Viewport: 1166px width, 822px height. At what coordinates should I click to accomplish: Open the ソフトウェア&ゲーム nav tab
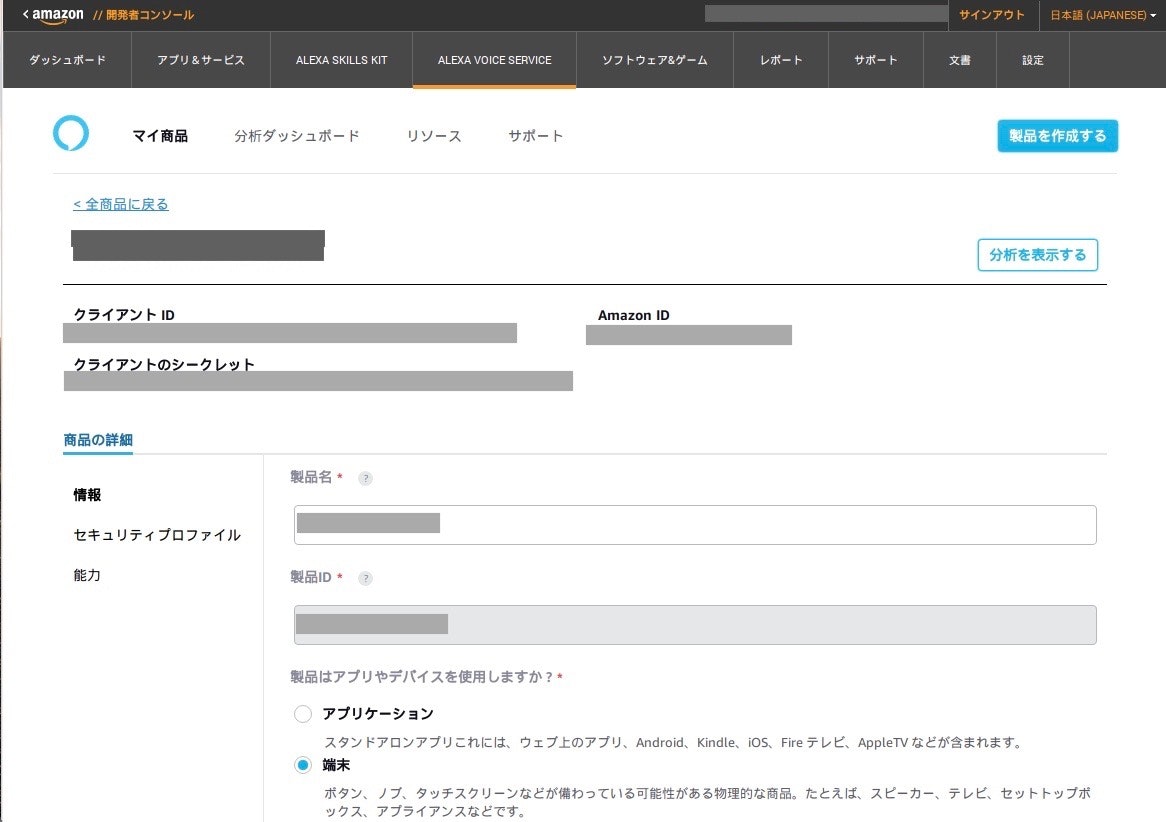[x=655, y=60]
